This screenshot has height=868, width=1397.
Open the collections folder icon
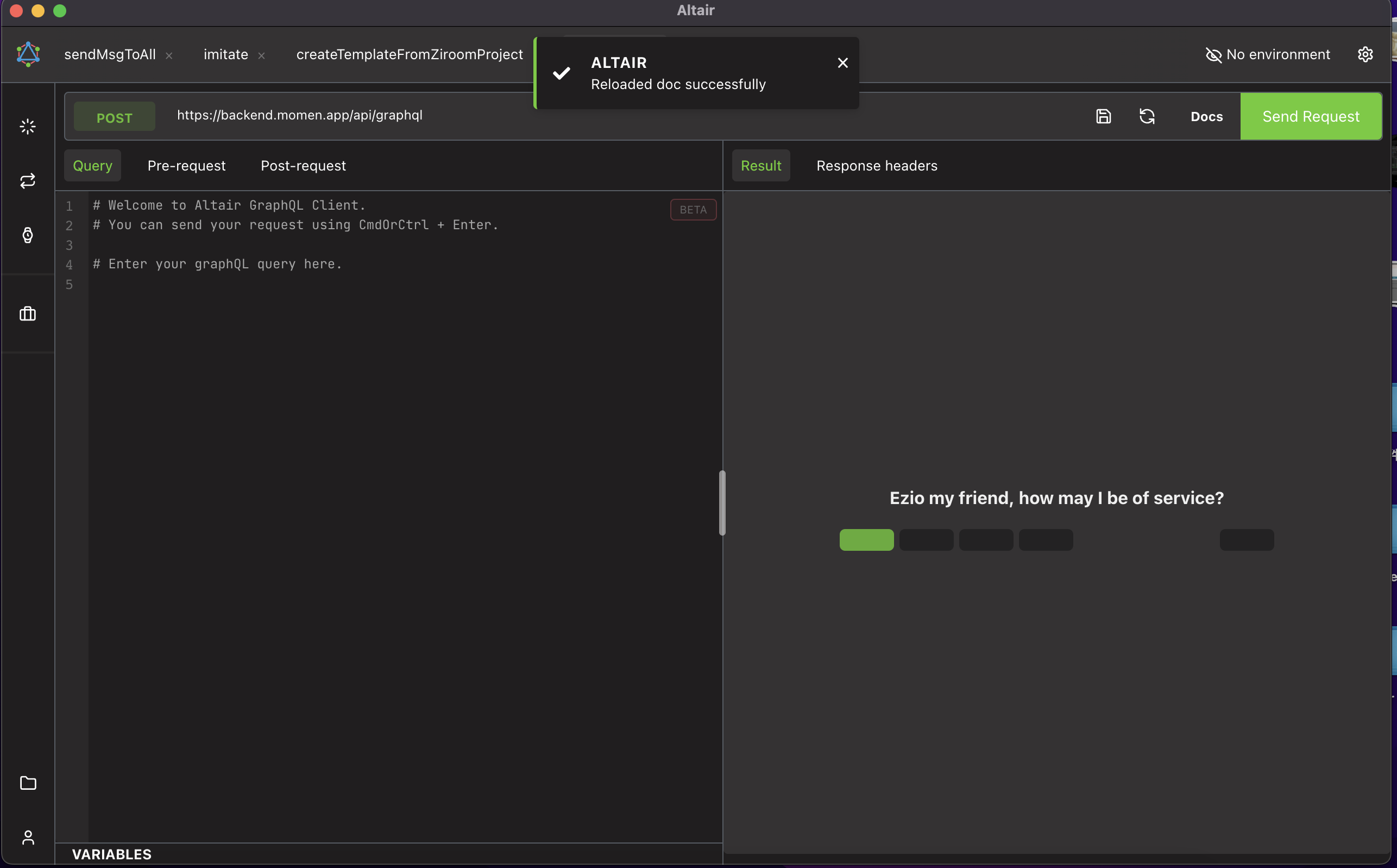(x=28, y=783)
